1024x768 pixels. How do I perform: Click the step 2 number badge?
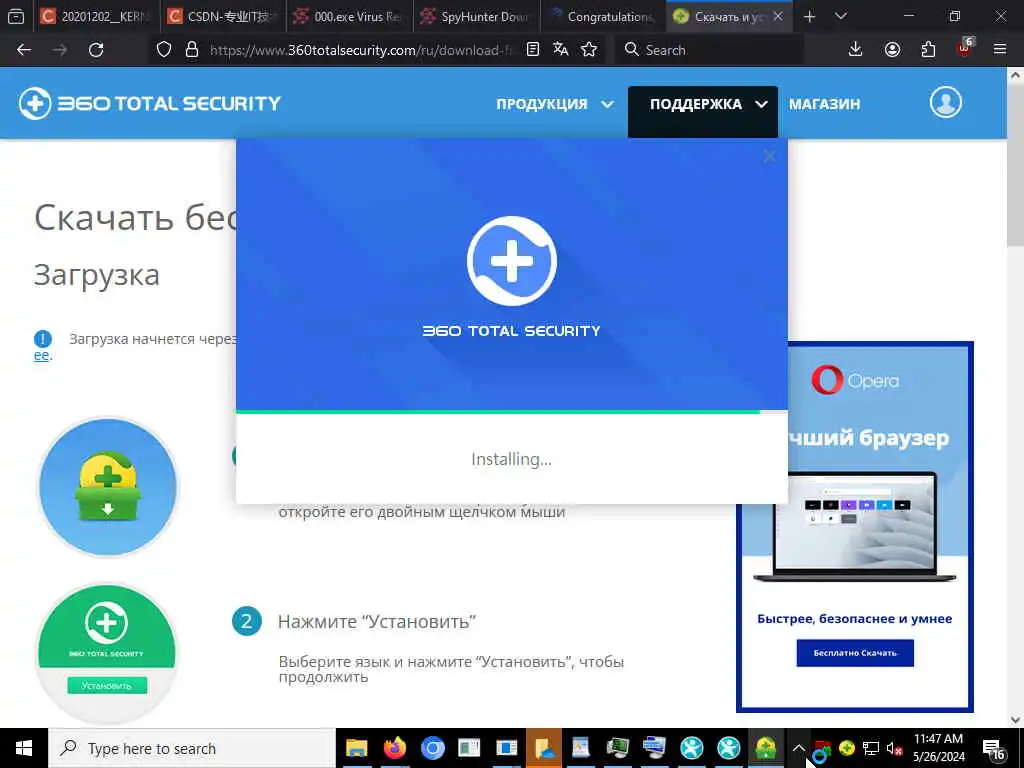pyautogui.click(x=246, y=621)
